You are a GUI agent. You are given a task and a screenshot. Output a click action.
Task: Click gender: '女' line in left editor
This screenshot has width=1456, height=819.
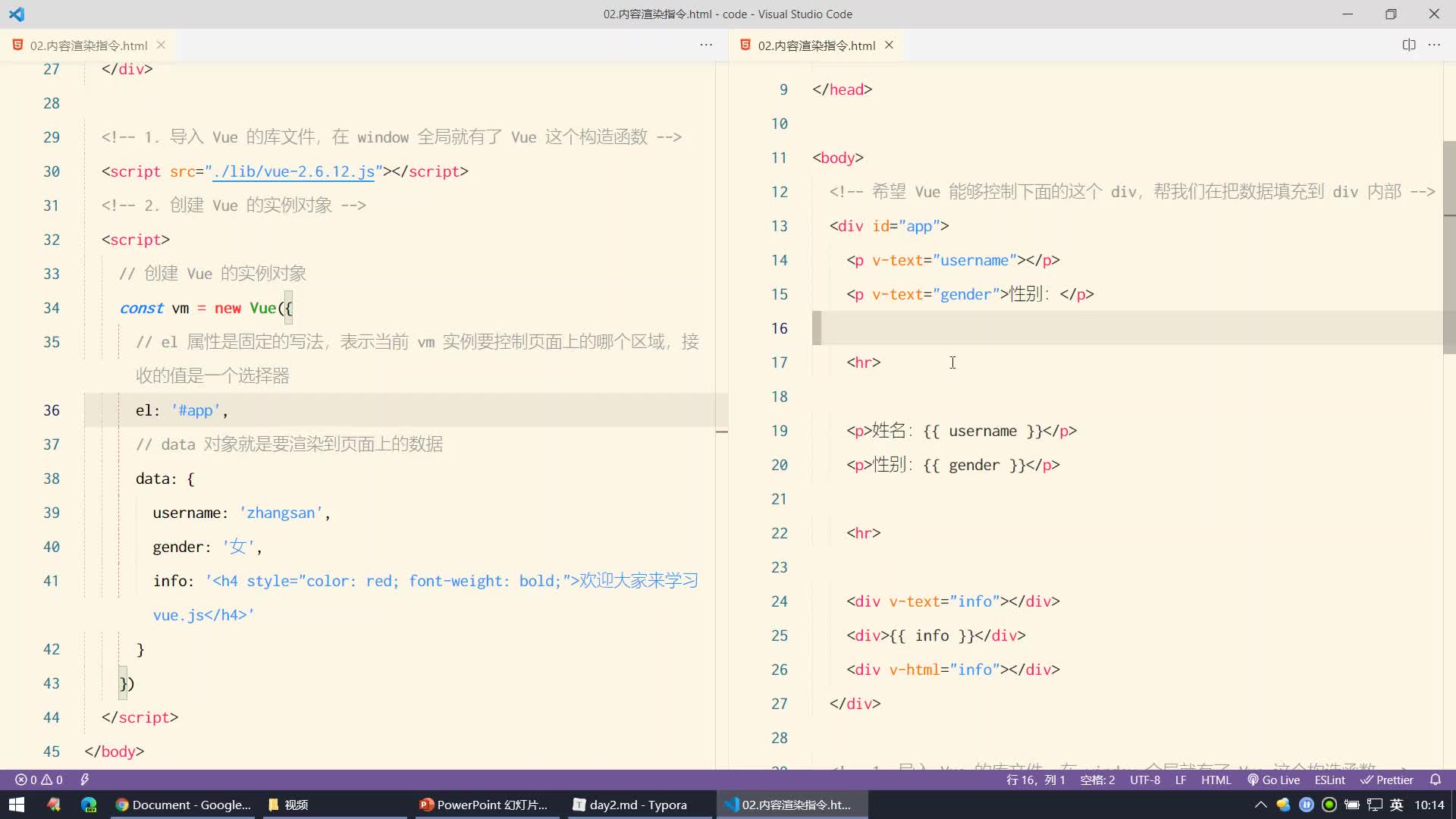[207, 547]
